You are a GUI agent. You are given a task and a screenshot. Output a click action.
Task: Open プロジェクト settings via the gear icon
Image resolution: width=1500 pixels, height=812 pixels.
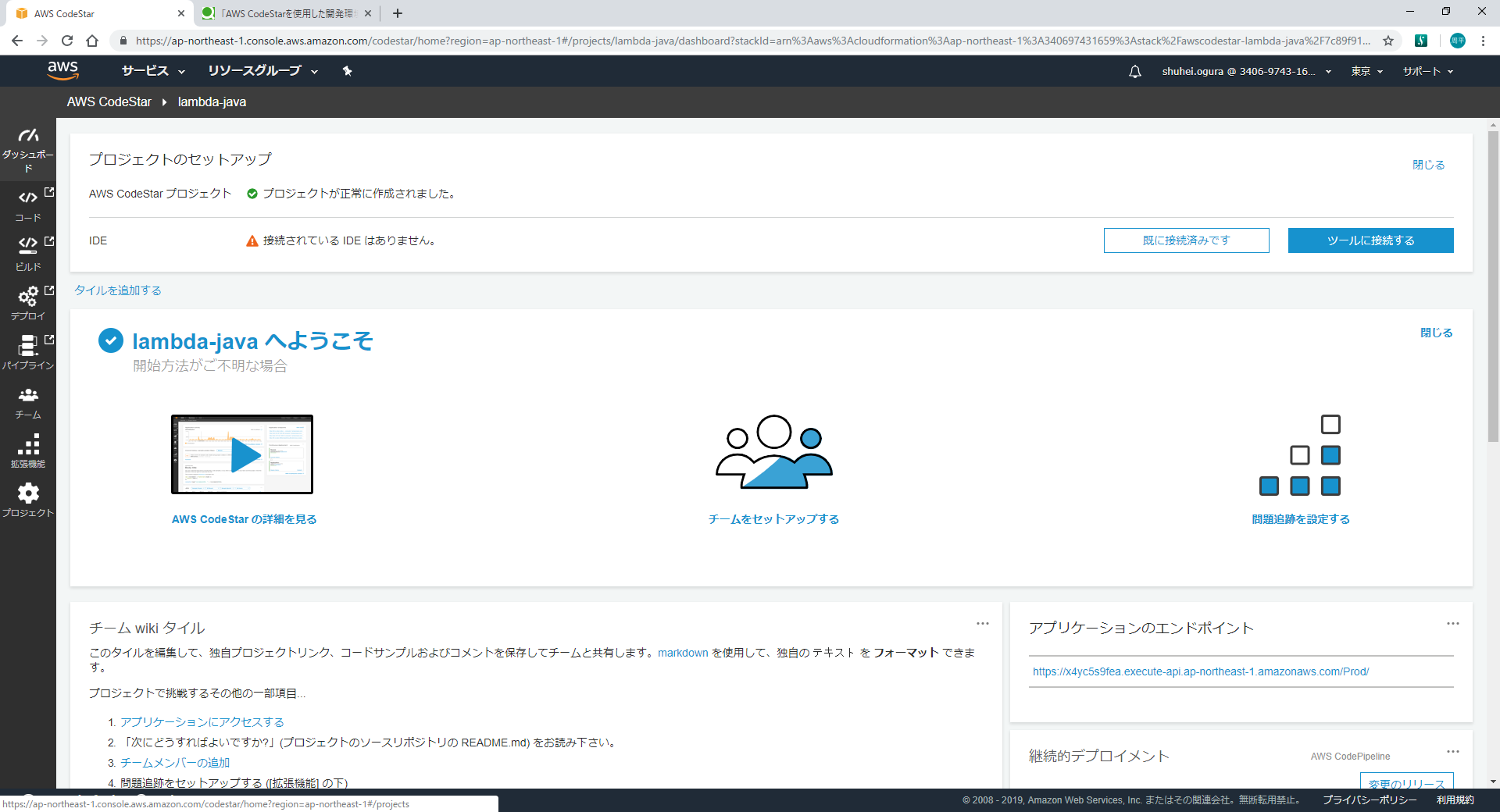tap(28, 498)
